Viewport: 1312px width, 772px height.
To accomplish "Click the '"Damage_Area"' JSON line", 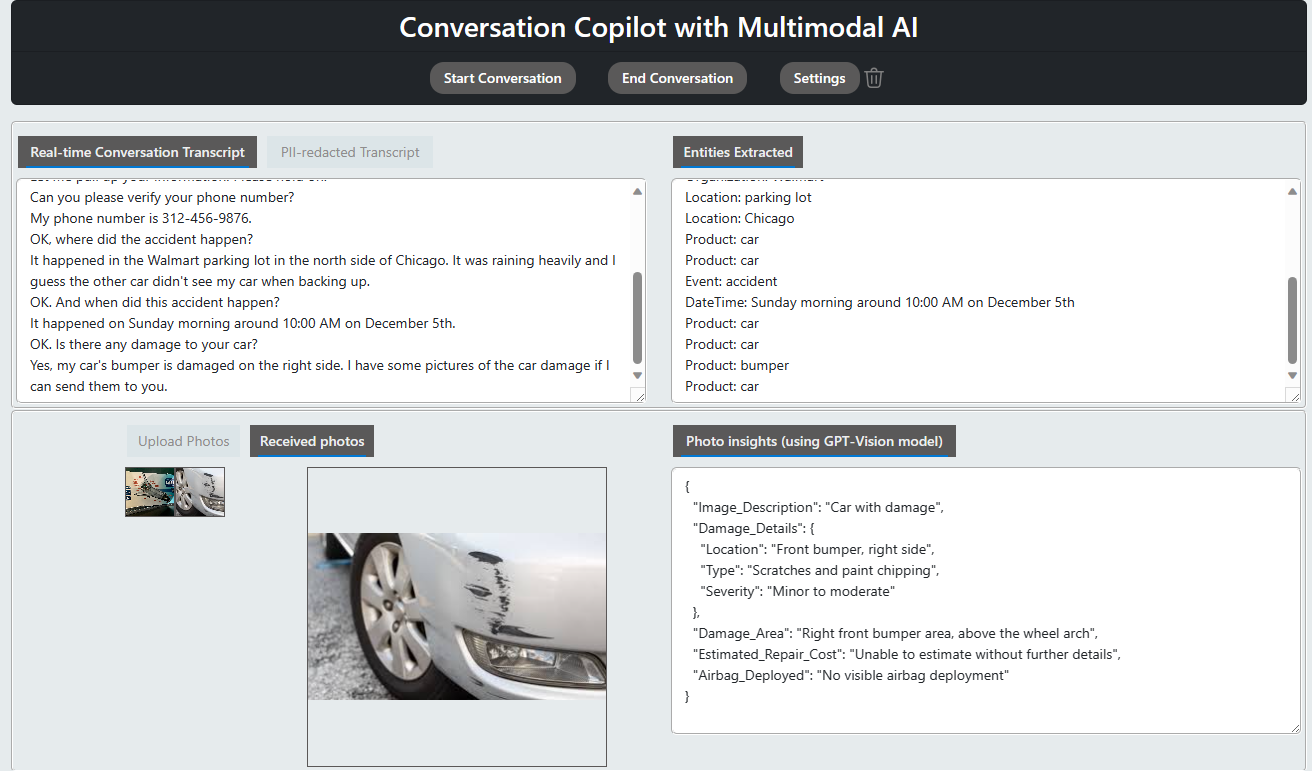I will pos(896,633).
